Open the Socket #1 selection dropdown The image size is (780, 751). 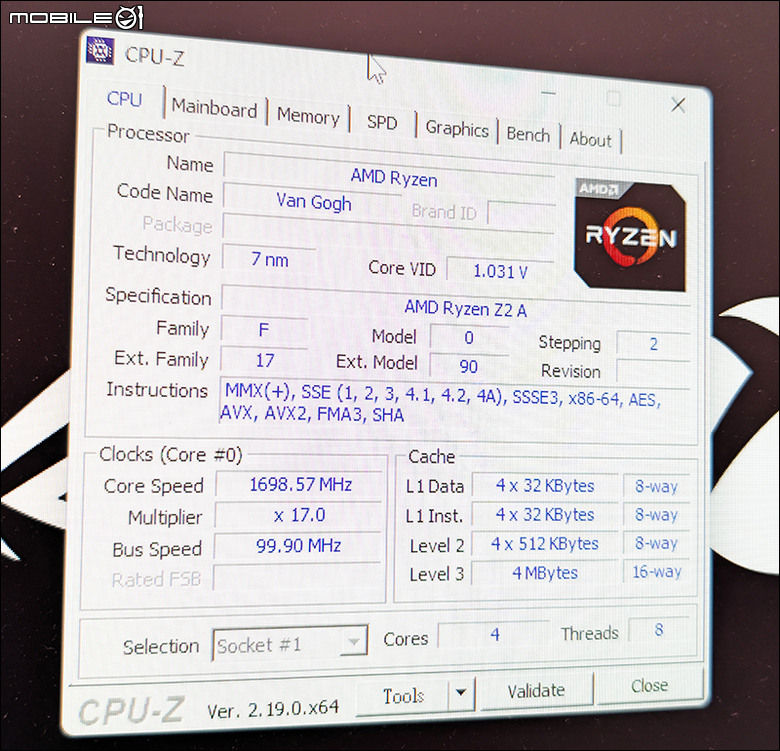tap(290, 644)
